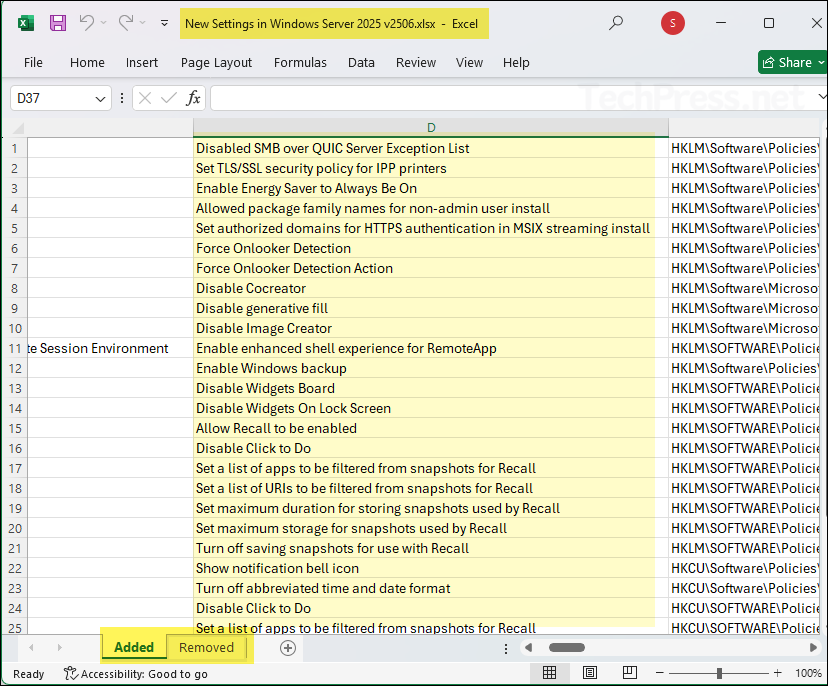Switch to the Removed sheet tab
This screenshot has height=686, width=828.
tap(206, 647)
